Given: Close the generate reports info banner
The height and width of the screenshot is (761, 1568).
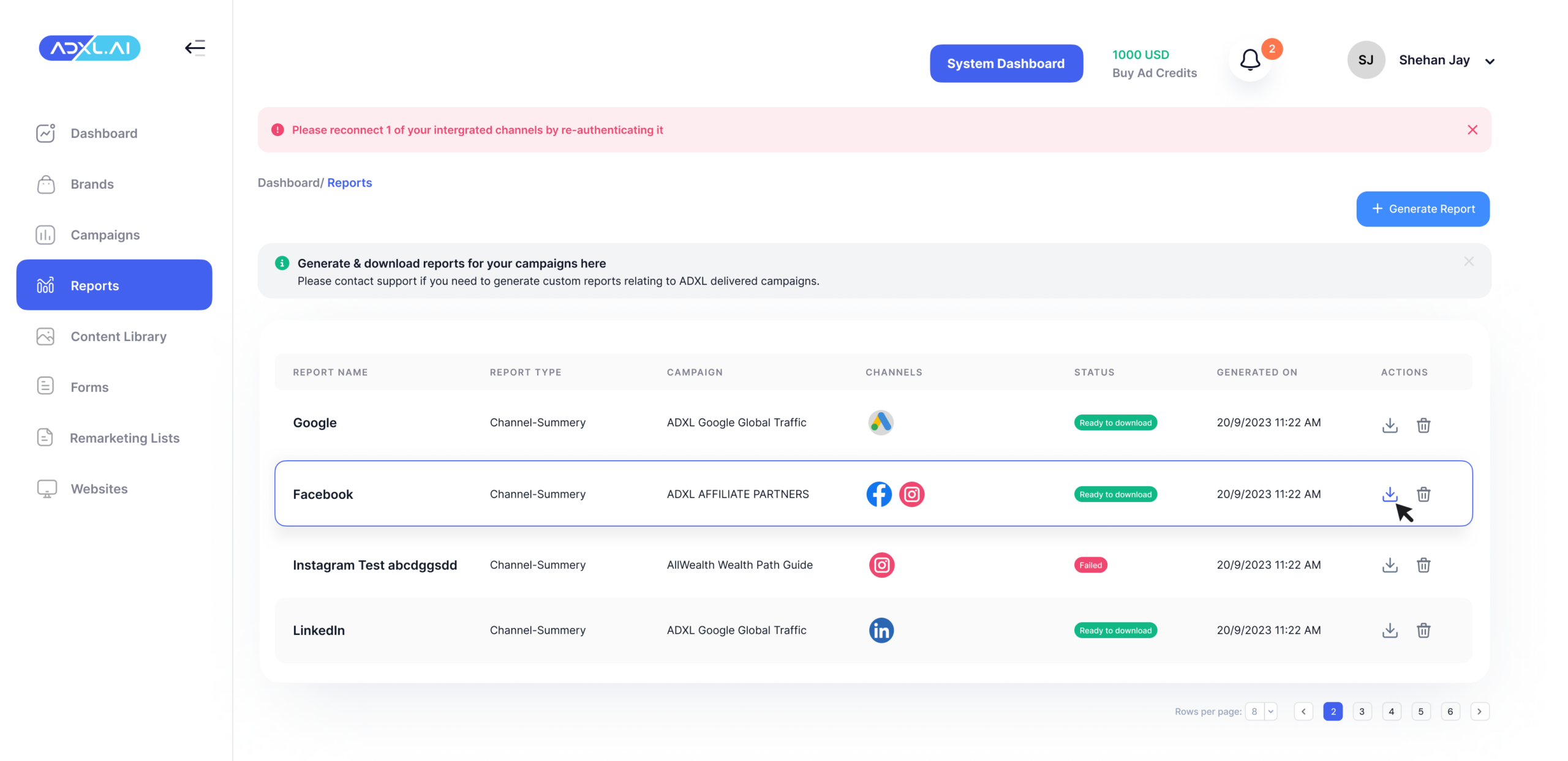Looking at the screenshot, I should (1469, 262).
